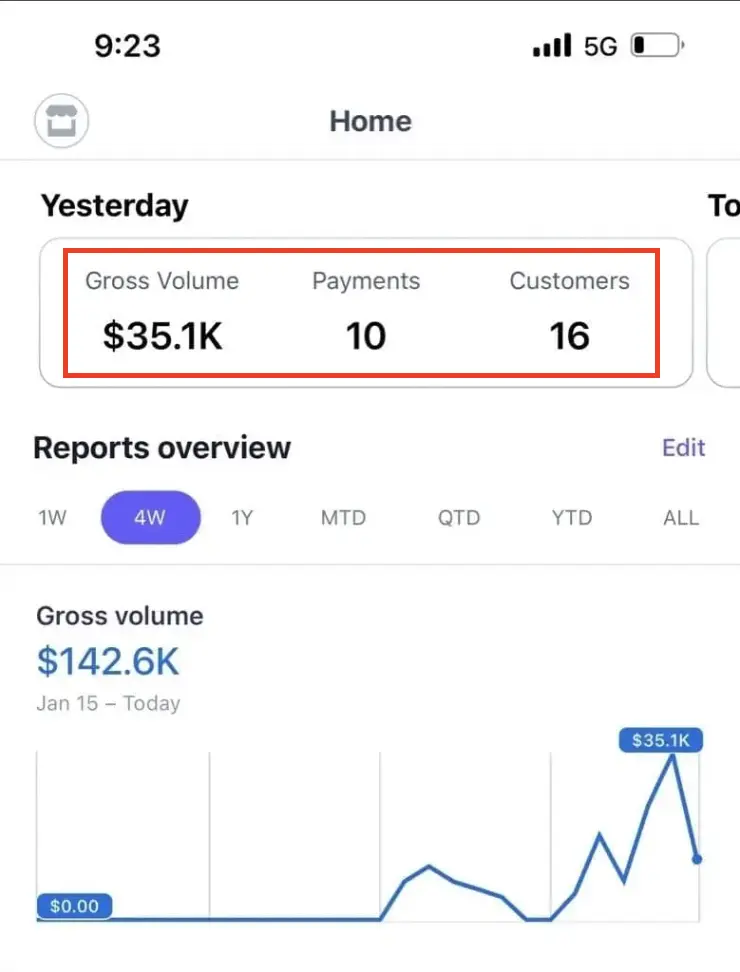Image resolution: width=740 pixels, height=972 pixels.
Task: Open the $142.6K gross volume total
Action: (x=108, y=661)
